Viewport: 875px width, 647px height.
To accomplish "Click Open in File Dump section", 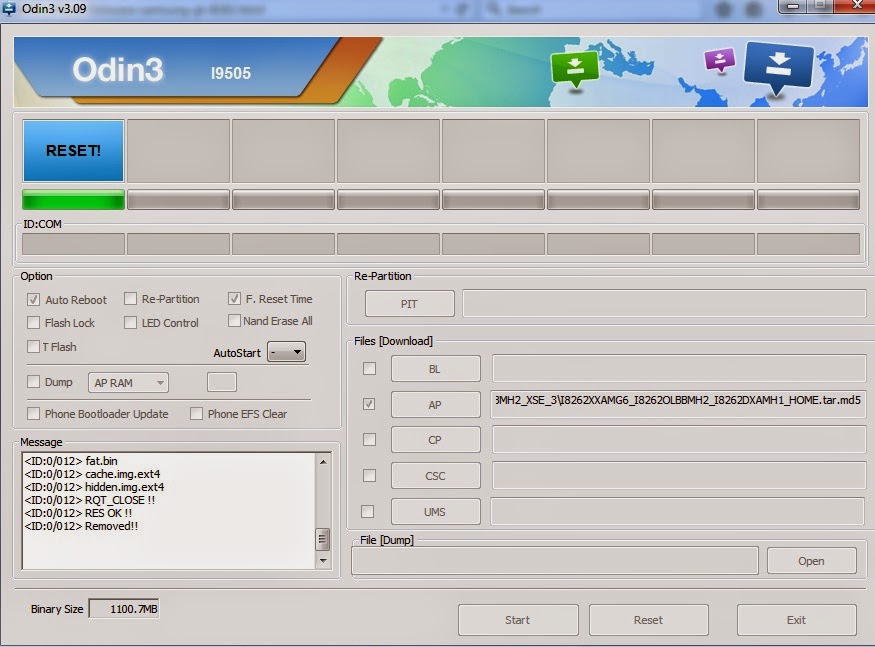I will (811, 560).
